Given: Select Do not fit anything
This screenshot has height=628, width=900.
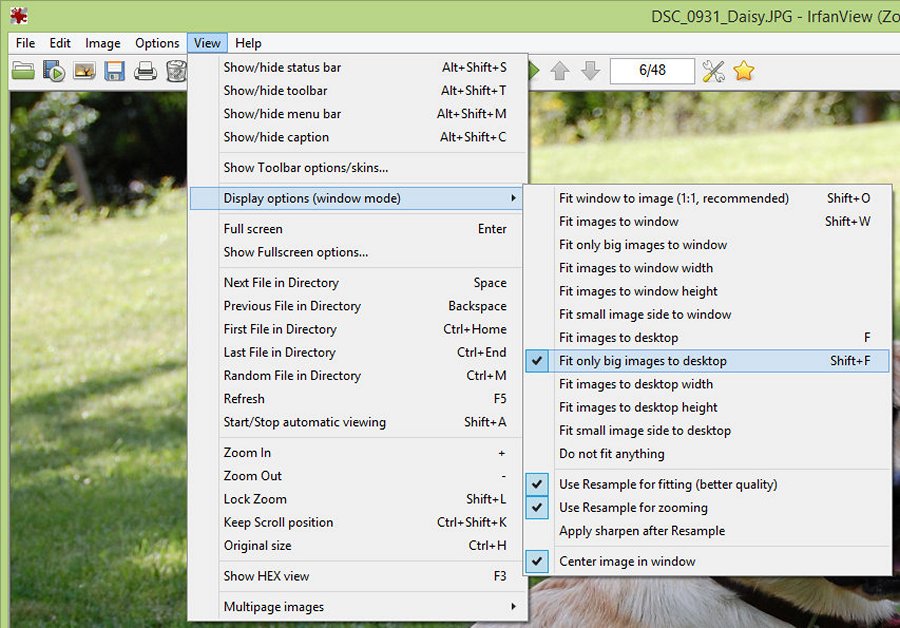Looking at the screenshot, I should 707,454.
